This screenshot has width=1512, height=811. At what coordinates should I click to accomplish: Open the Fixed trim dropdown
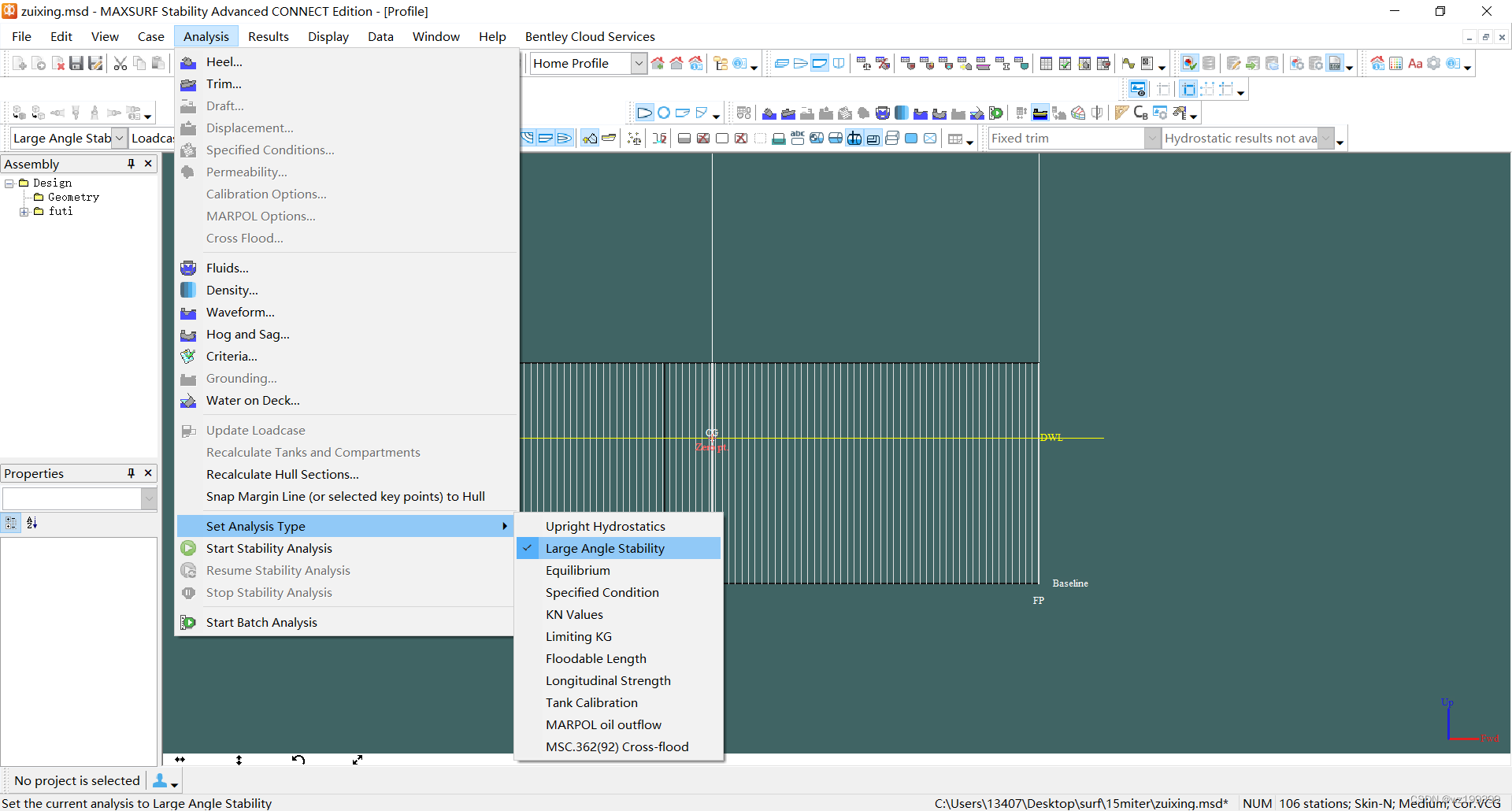coord(1152,139)
